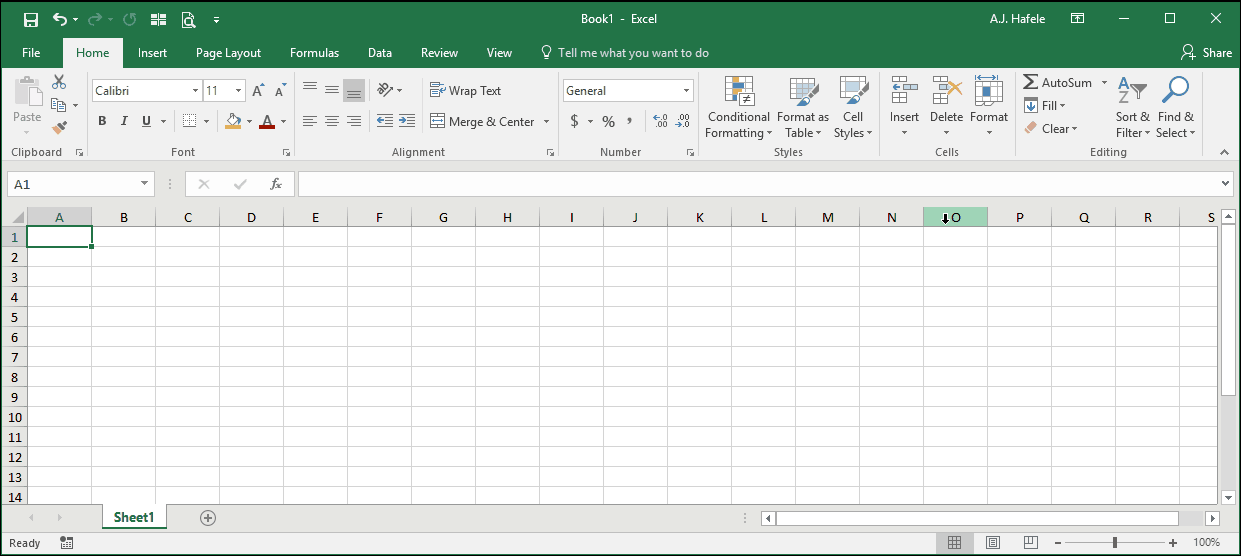
Task: Copy the selection to the clipboard
Action: [59, 105]
